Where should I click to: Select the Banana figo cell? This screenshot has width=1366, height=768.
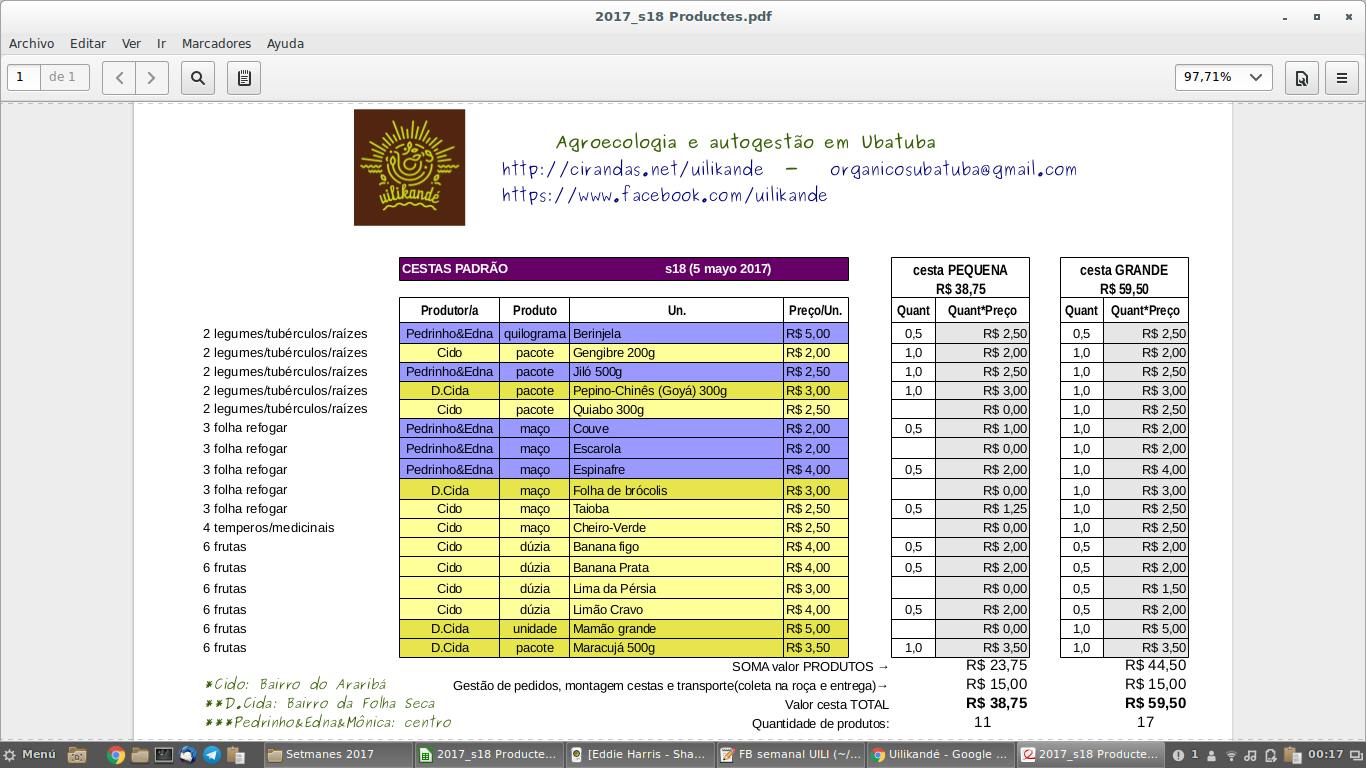(676, 547)
